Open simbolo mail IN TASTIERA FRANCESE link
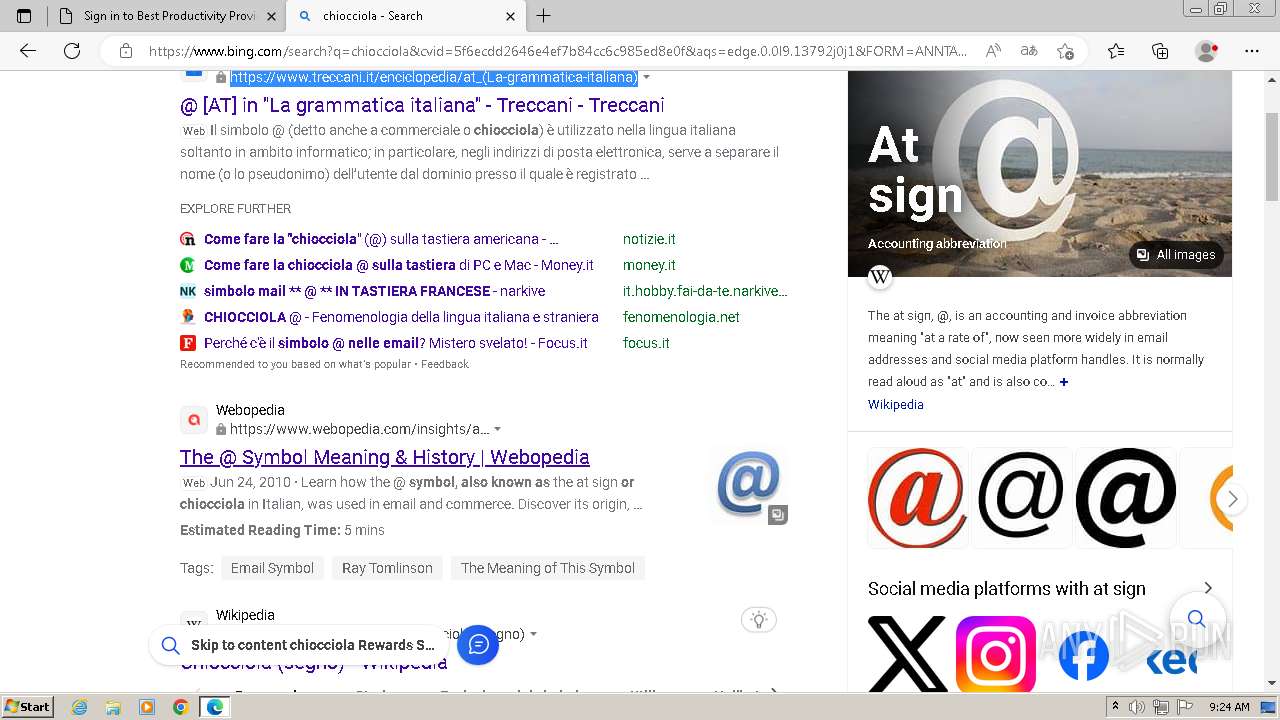1280x720 pixels. 374,291
